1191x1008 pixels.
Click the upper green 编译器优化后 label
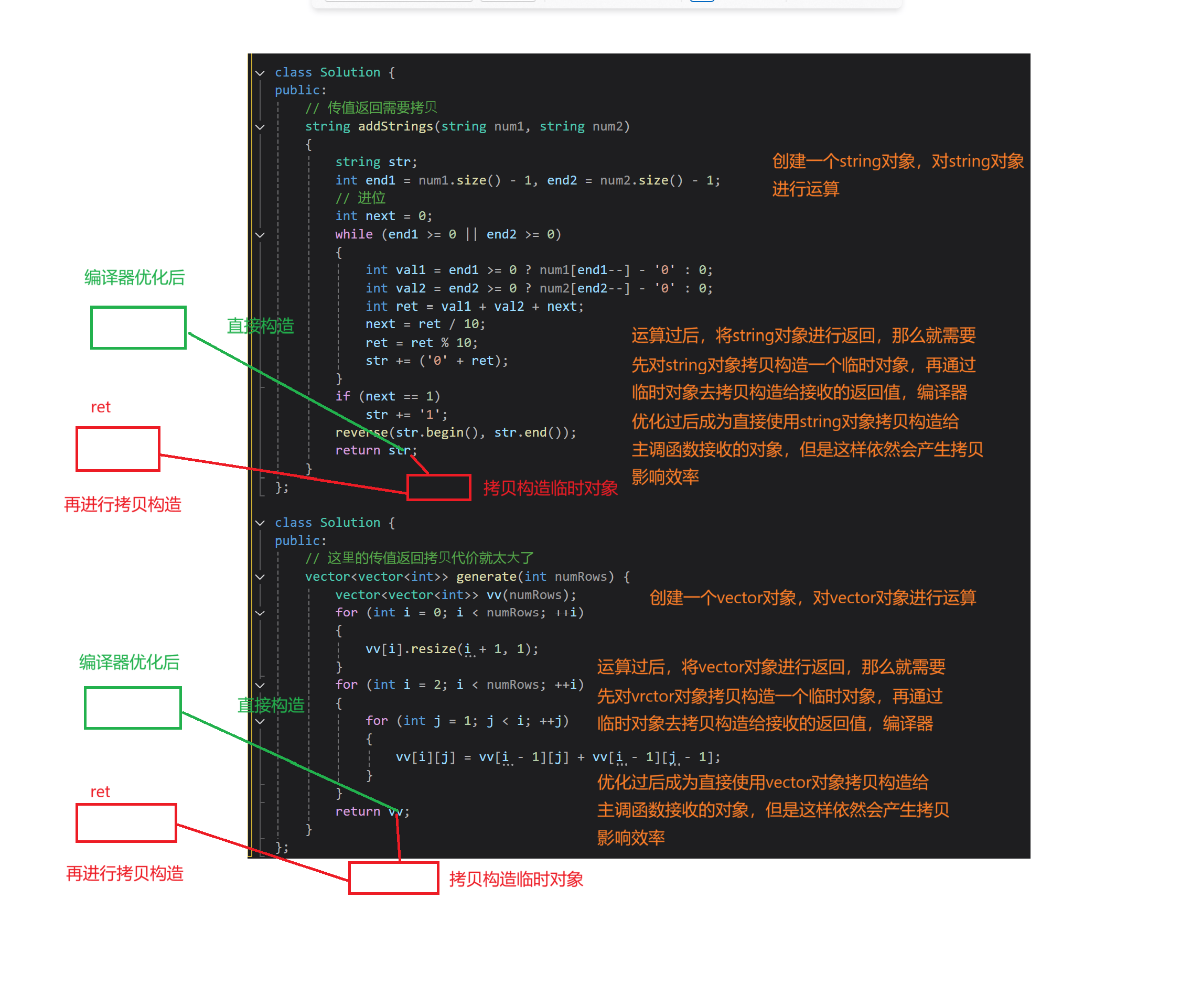pos(134,278)
